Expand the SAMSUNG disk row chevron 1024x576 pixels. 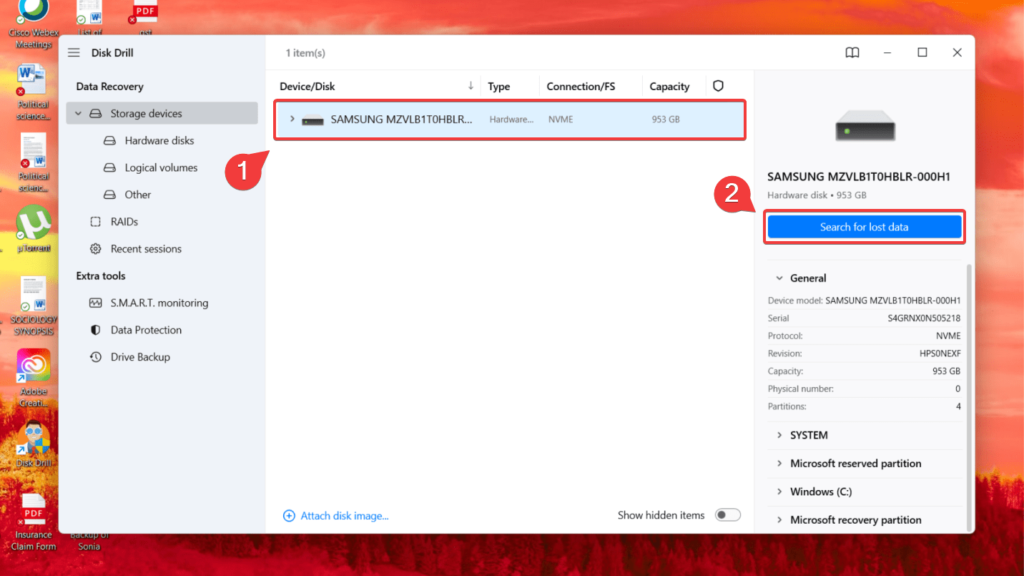(292, 120)
